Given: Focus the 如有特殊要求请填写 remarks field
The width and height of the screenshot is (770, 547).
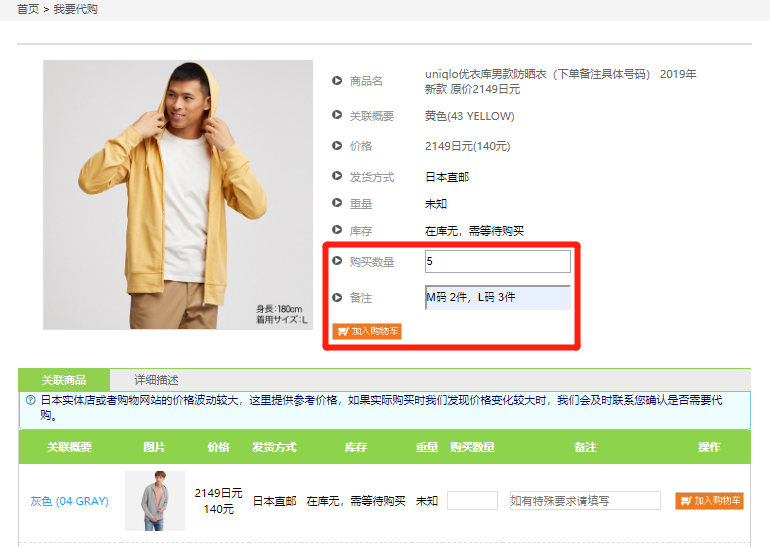Looking at the screenshot, I should click(585, 501).
